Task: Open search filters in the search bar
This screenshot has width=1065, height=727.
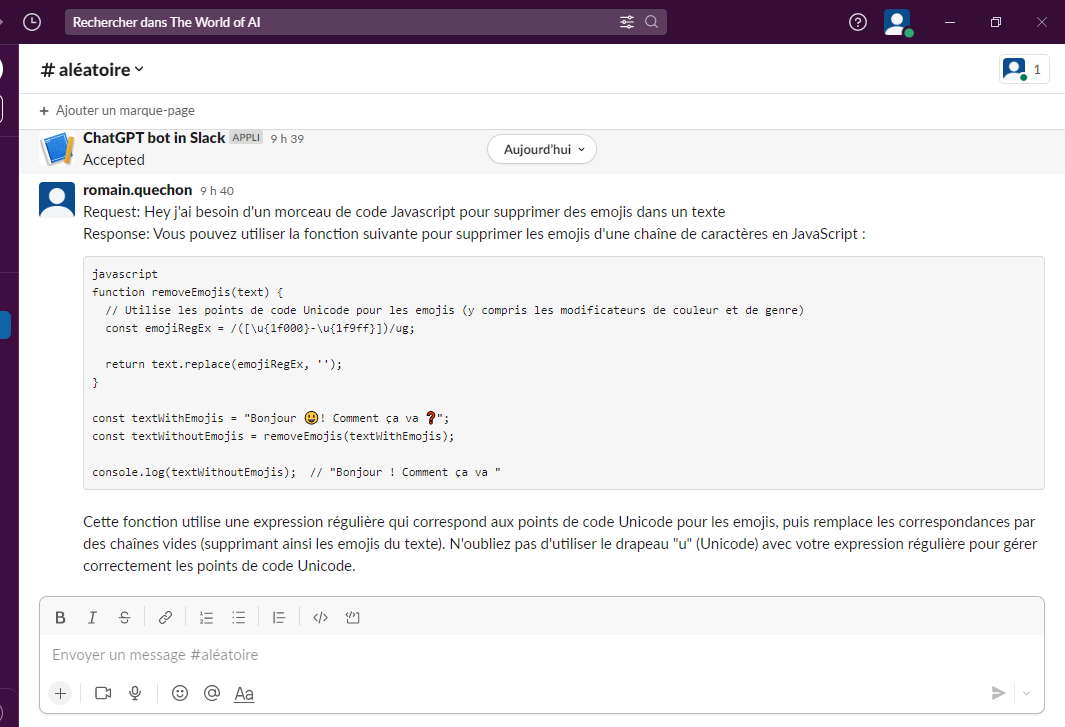Action: (627, 22)
